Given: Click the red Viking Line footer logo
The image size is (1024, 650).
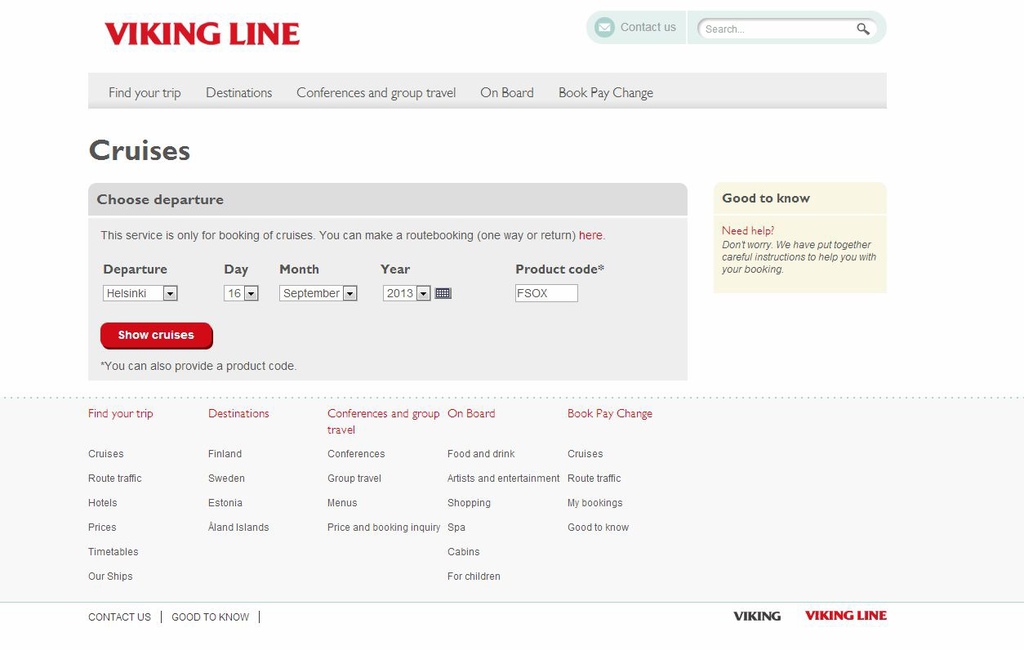Looking at the screenshot, I should (x=846, y=615).
